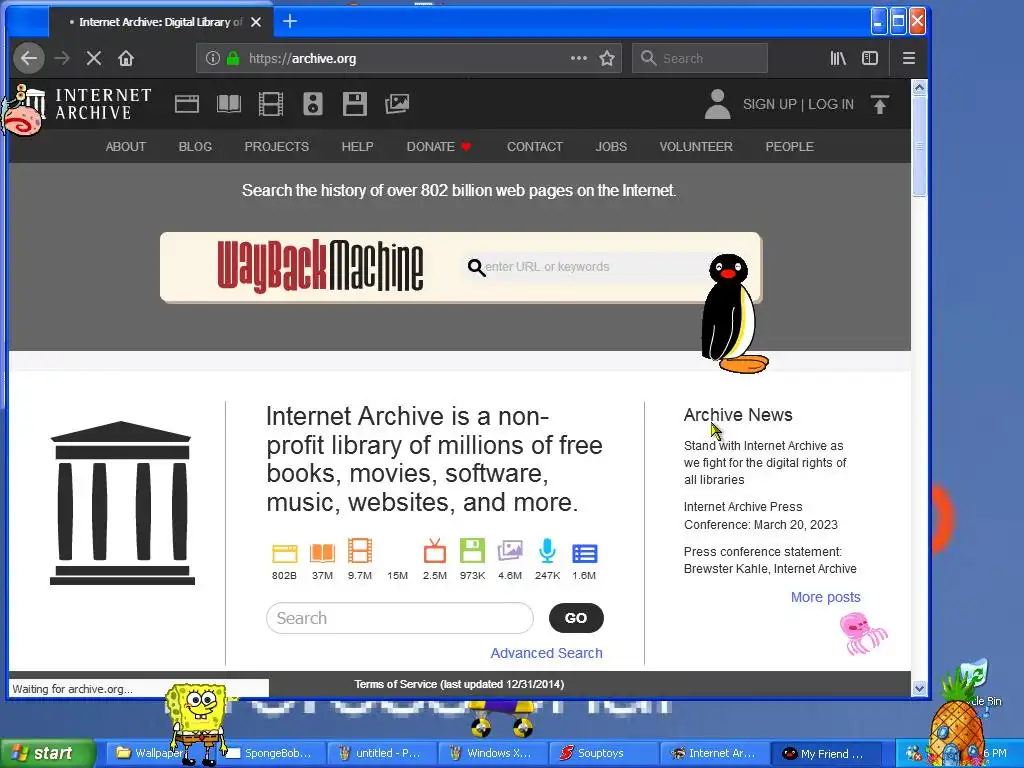Focus the main Archive Search field
This screenshot has height=768, width=1024.
(x=400, y=618)
